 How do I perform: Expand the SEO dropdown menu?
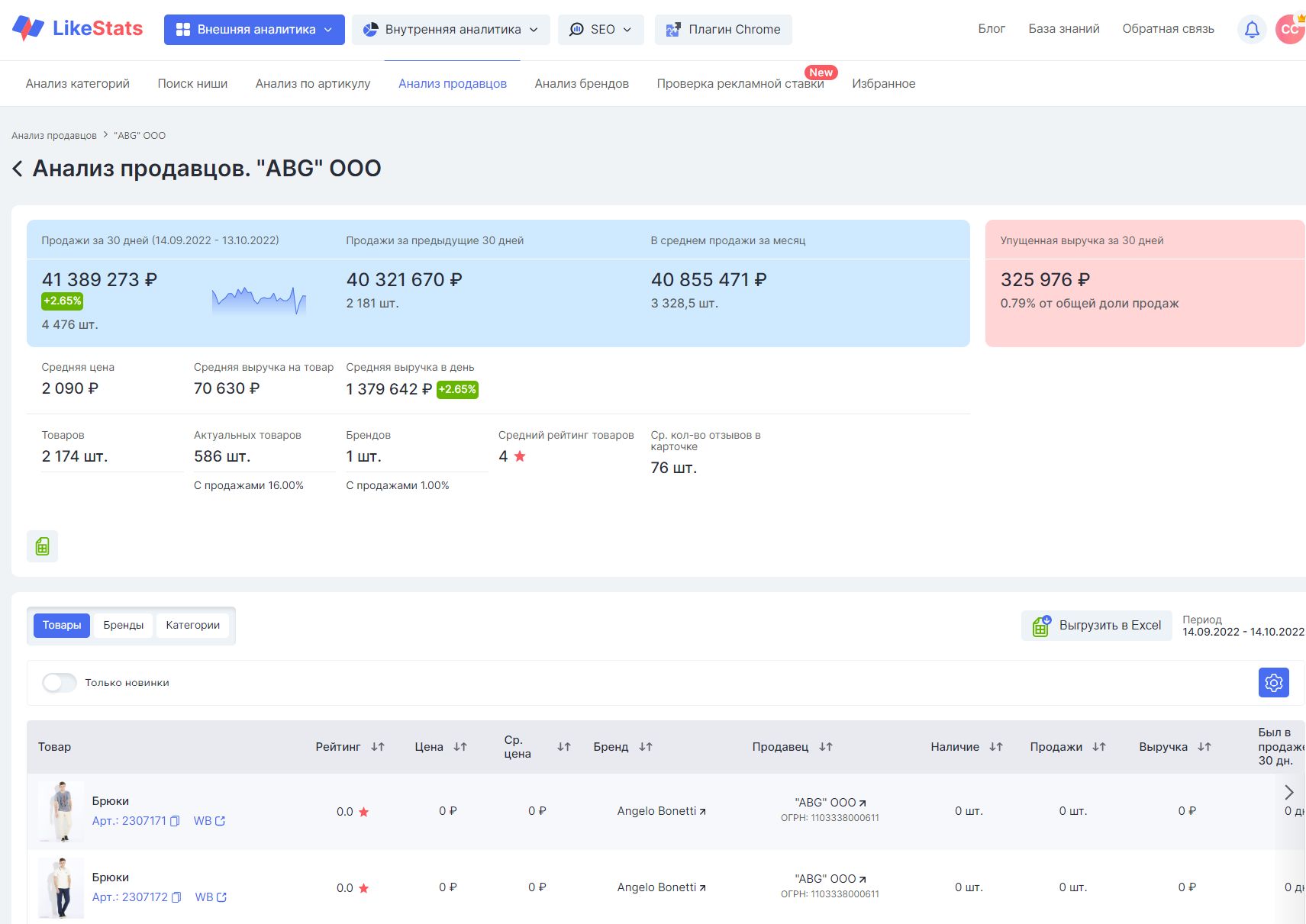pos(601,30)
